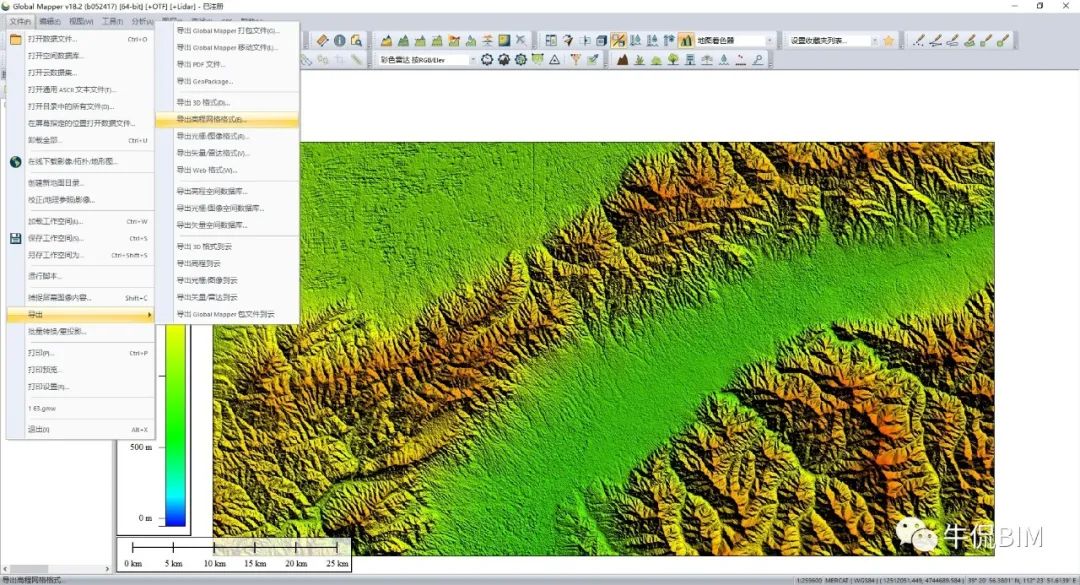Image resolution: width=1080 pixels, height=585 pixels.
Task: Toggle the hill shading mountain icon
Action: coord(686,41)
